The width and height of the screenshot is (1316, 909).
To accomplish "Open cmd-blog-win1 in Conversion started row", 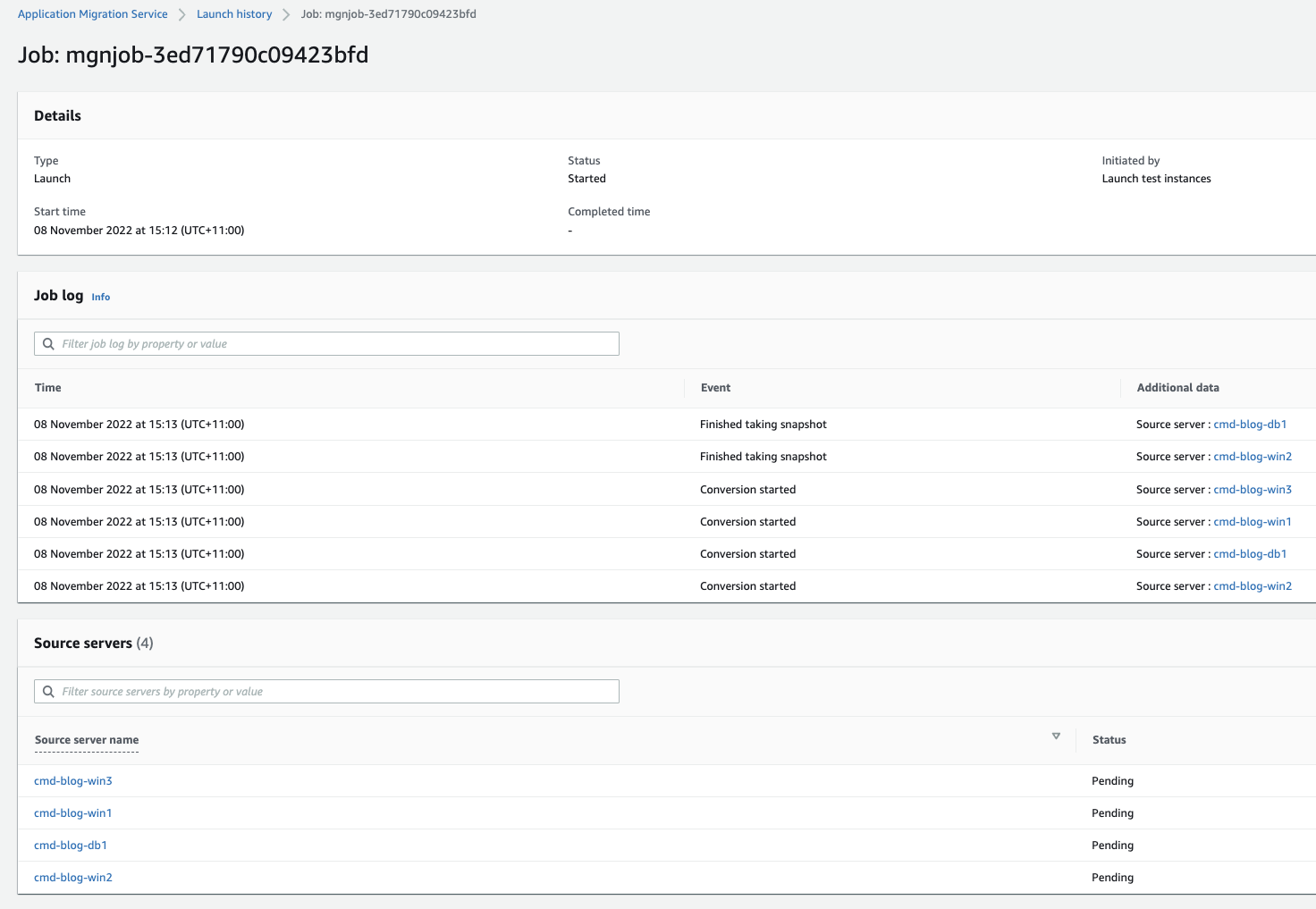I will coord(1253,522).
